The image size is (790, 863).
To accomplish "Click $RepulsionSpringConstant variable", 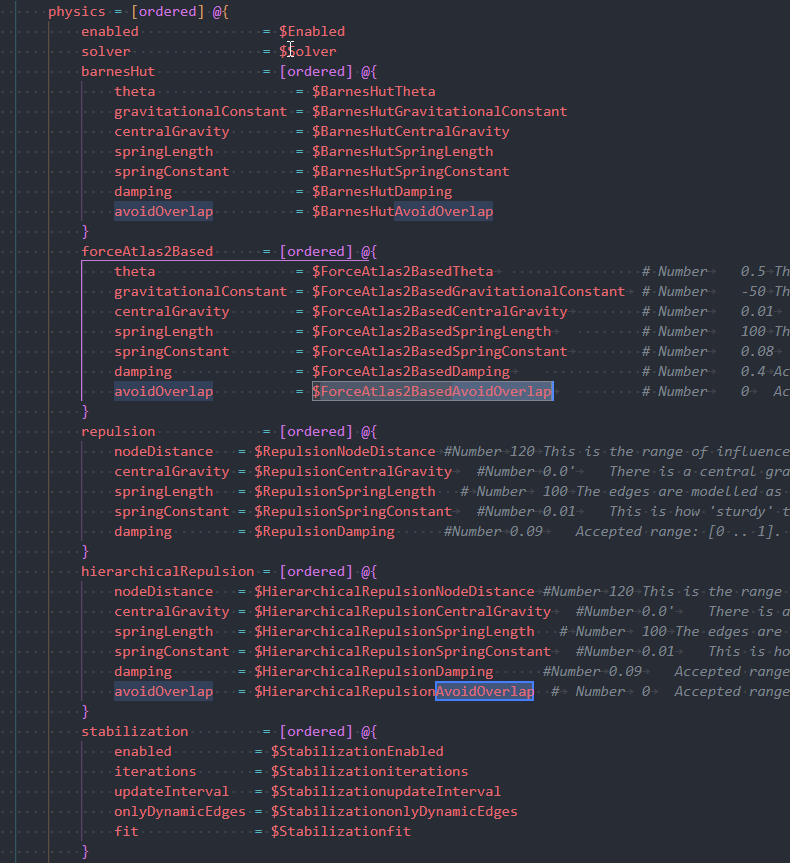I will tap(353, 511).
